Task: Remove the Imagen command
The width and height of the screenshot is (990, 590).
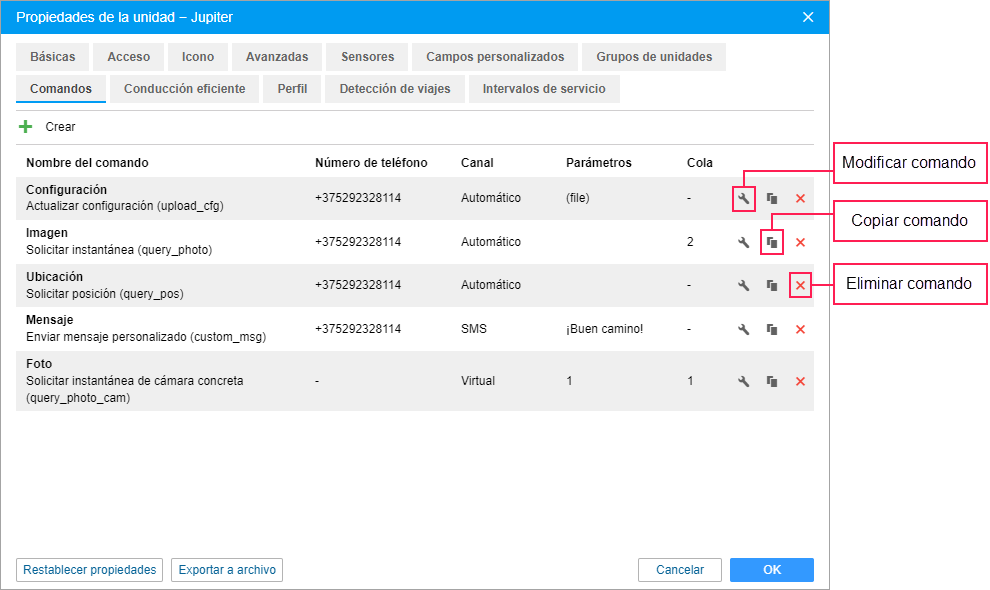Action: pyautogui.click(x=800, y=242)
